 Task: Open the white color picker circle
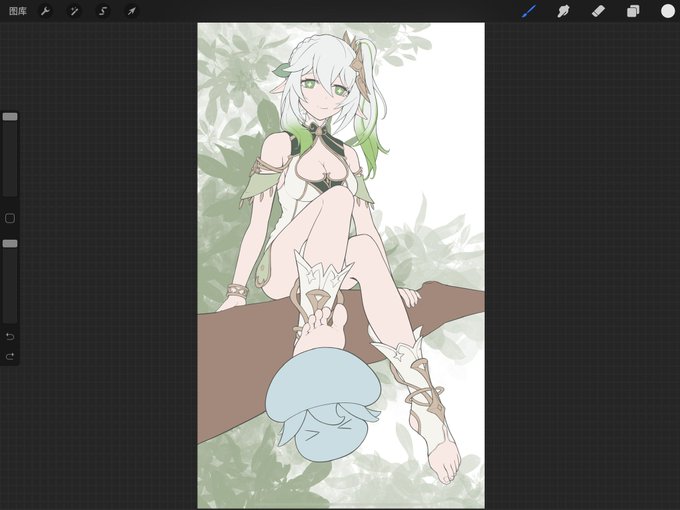(667, 11)
